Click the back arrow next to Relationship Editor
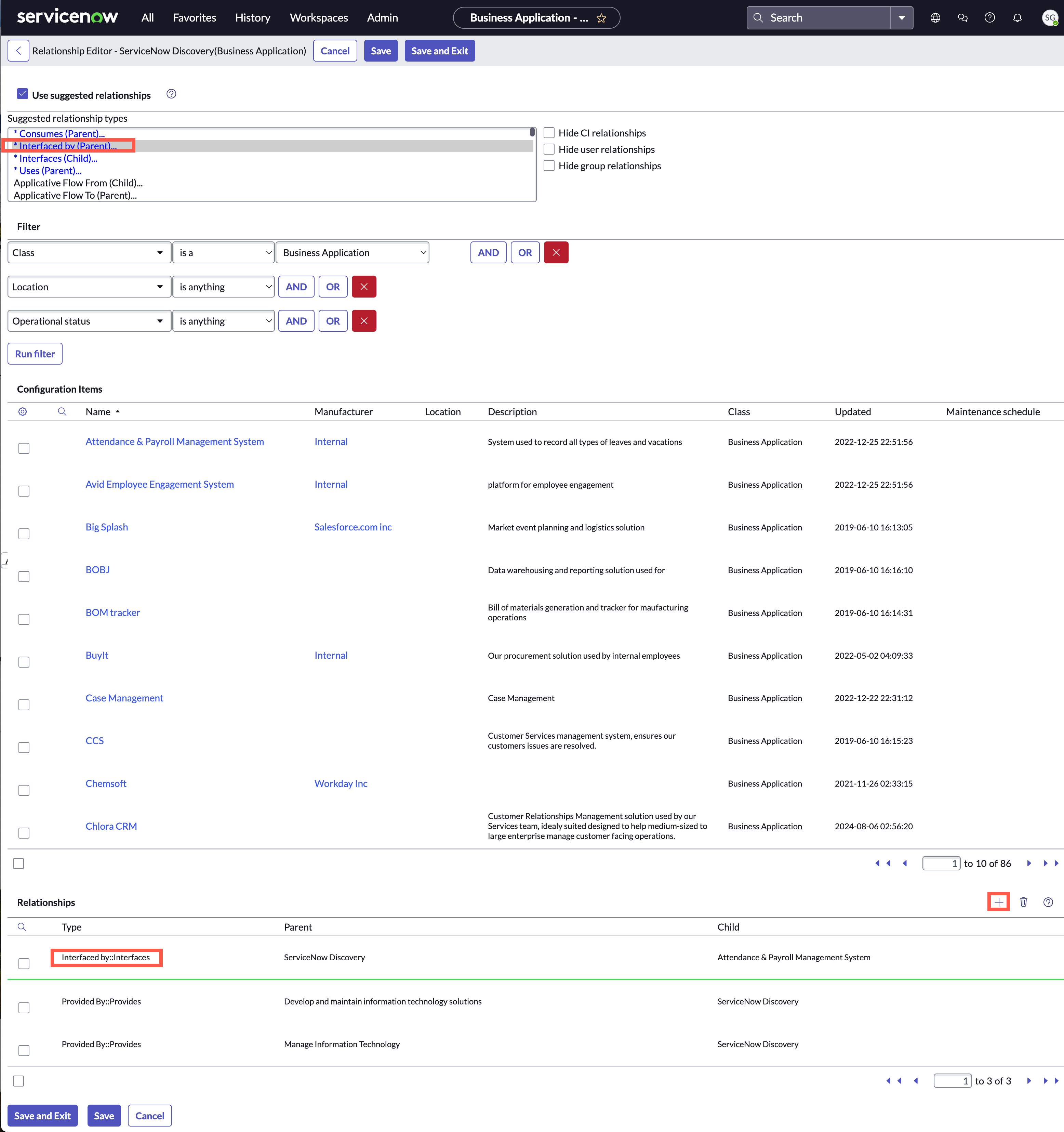This screenshot has width=1064, height=1132. click(18, 51)
